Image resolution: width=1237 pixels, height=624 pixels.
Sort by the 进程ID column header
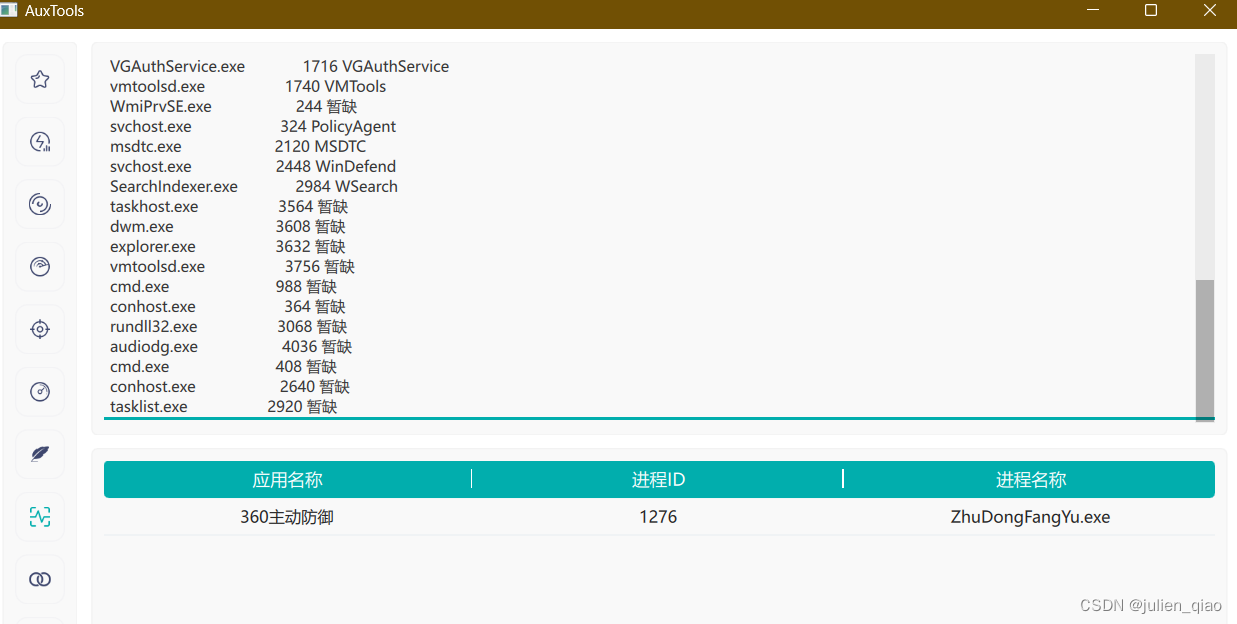pyautogui.click(x=658, y=479)
